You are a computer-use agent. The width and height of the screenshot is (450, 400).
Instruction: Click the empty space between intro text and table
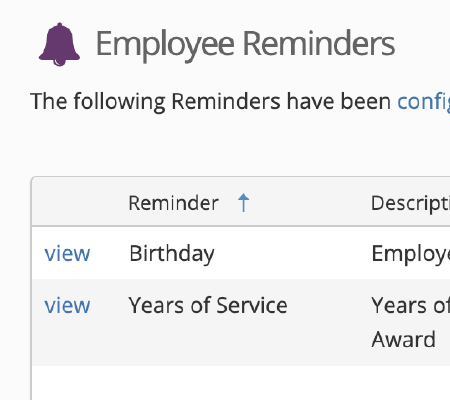[240, 145]
